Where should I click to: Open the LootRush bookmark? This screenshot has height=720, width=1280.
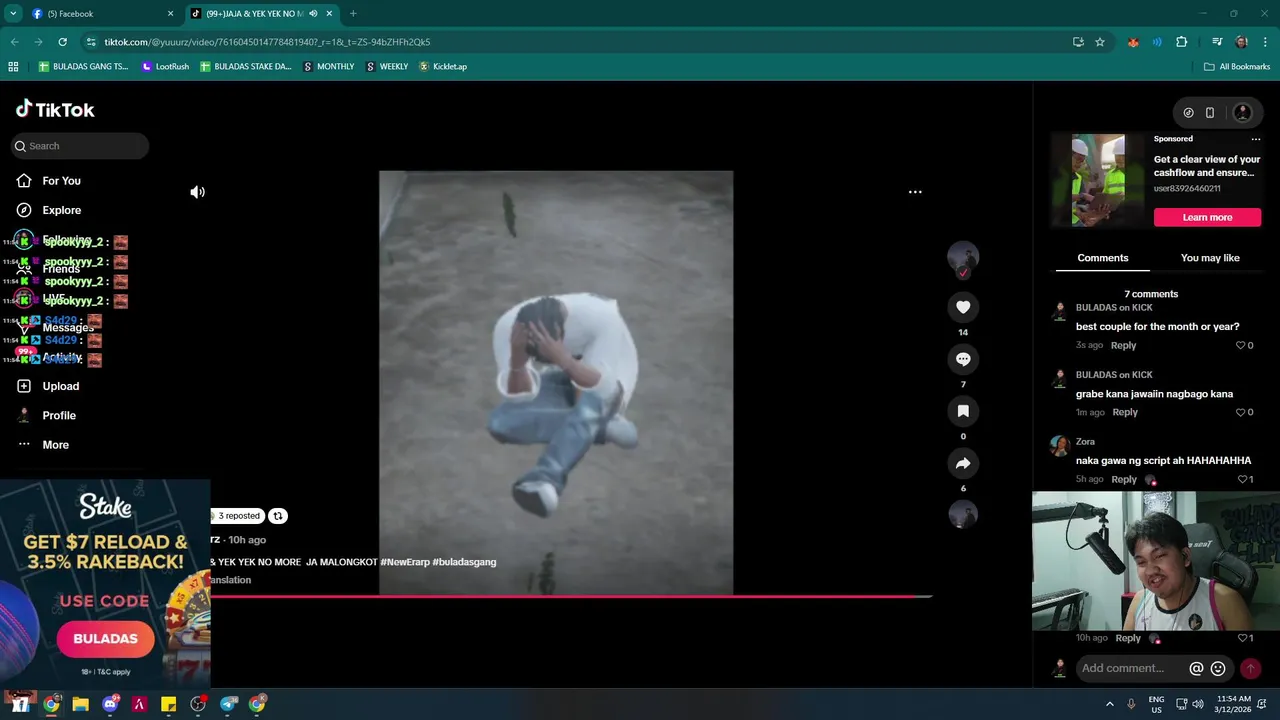click(x=165, y=67)
